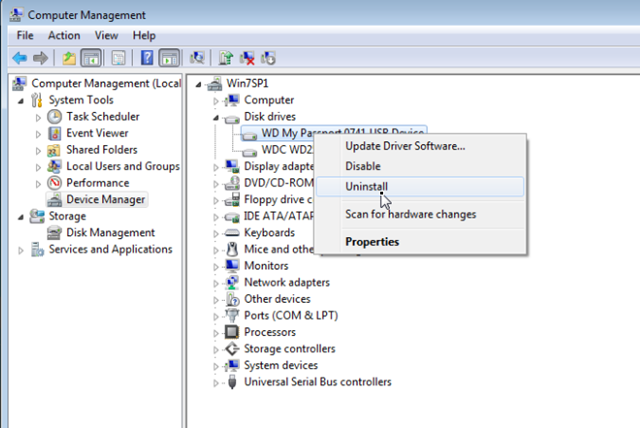Click the blue Help question mark icon

[x=147, y=58]
